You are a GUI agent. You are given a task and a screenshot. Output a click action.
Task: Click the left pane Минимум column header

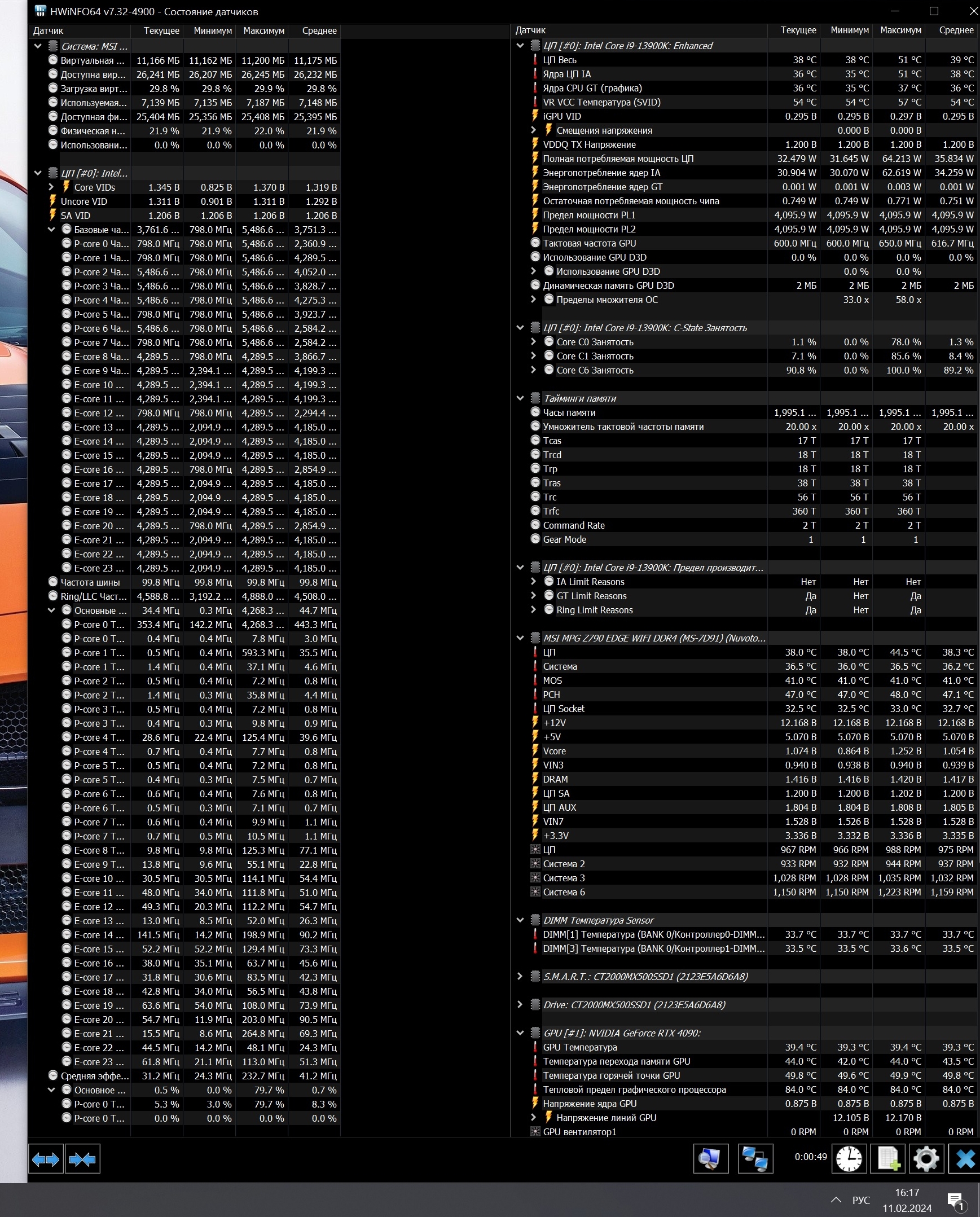[x=209, y=31]
